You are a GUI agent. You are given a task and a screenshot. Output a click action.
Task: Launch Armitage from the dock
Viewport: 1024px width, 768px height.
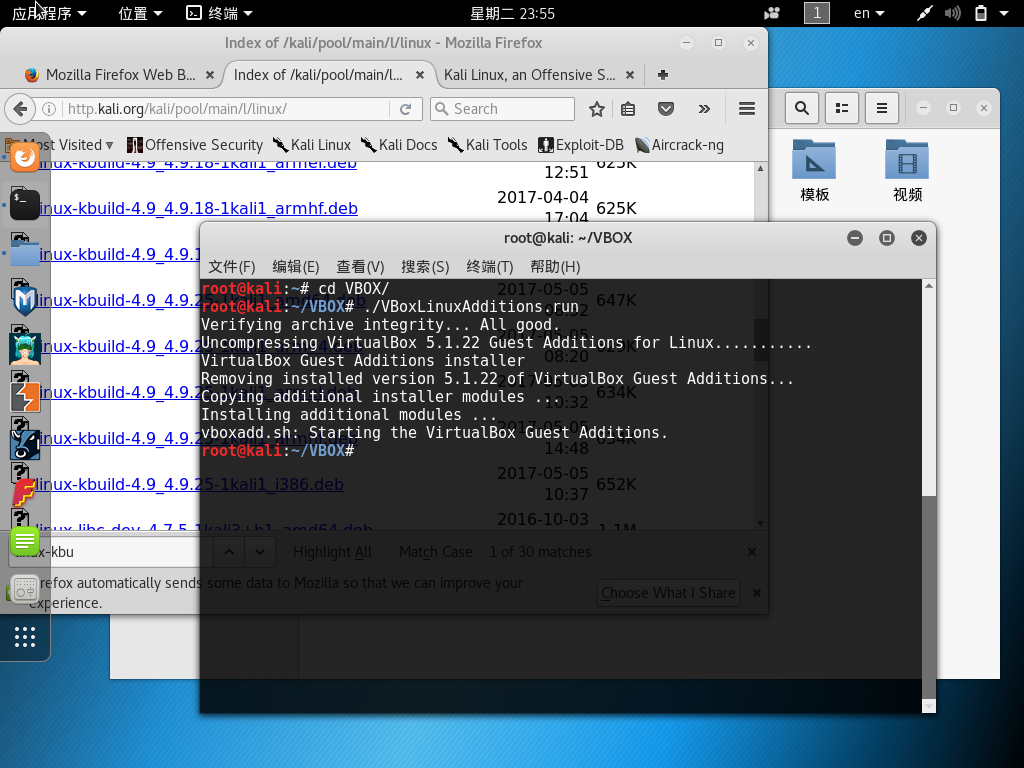click(25, 348)
